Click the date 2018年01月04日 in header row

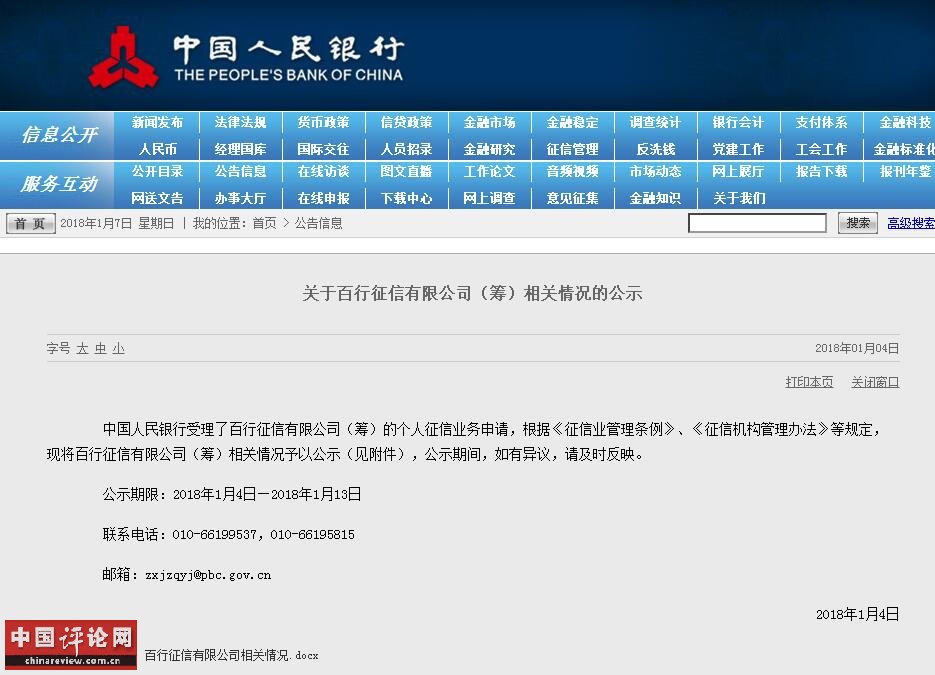pos(857,348)
